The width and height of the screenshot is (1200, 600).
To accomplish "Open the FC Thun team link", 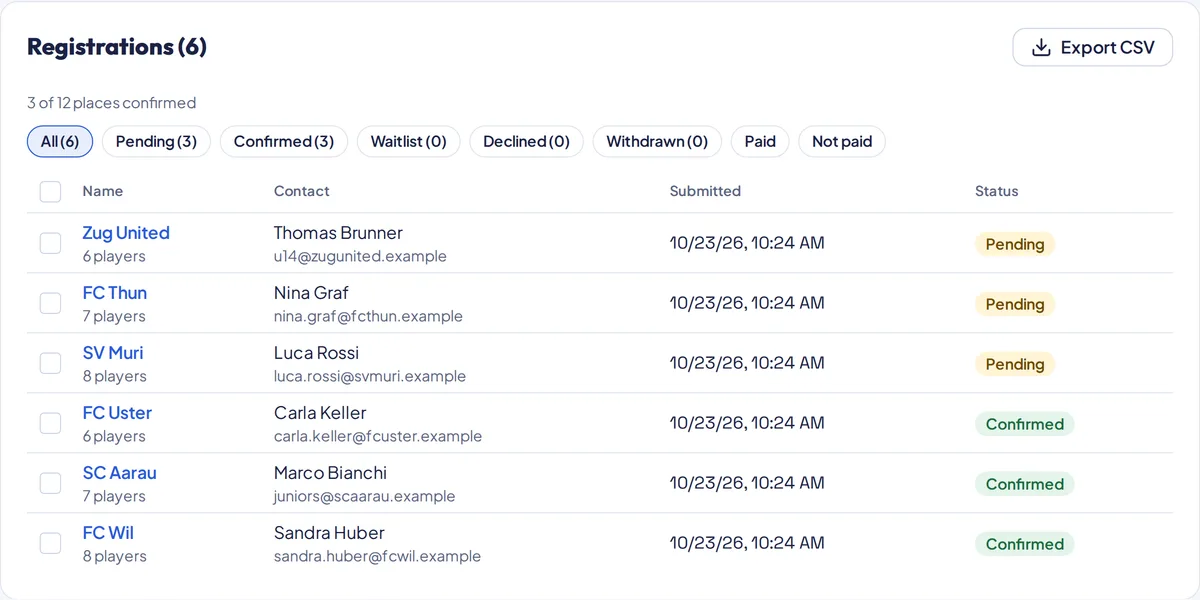I will (115, 293).
